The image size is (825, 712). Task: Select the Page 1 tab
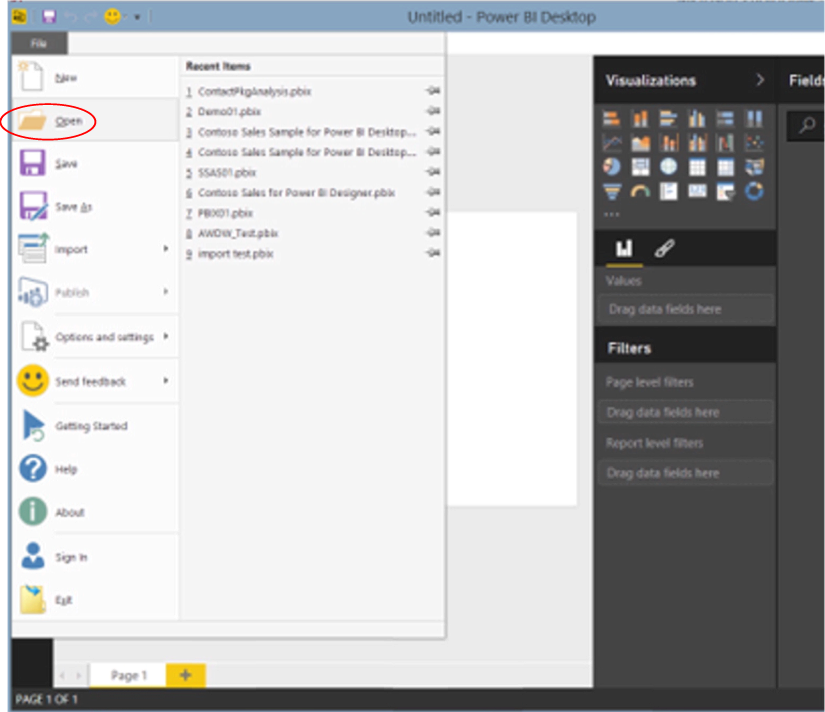(129, 675)
